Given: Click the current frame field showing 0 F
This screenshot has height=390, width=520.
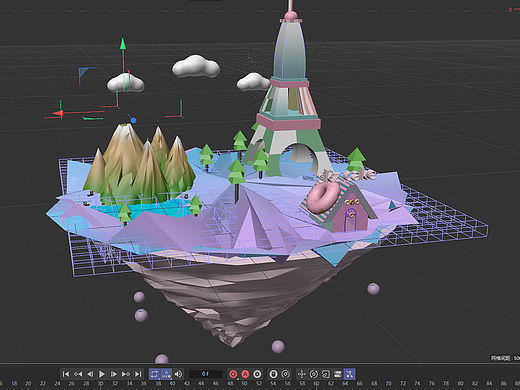Looking at the screenshot, I should 206,374.
